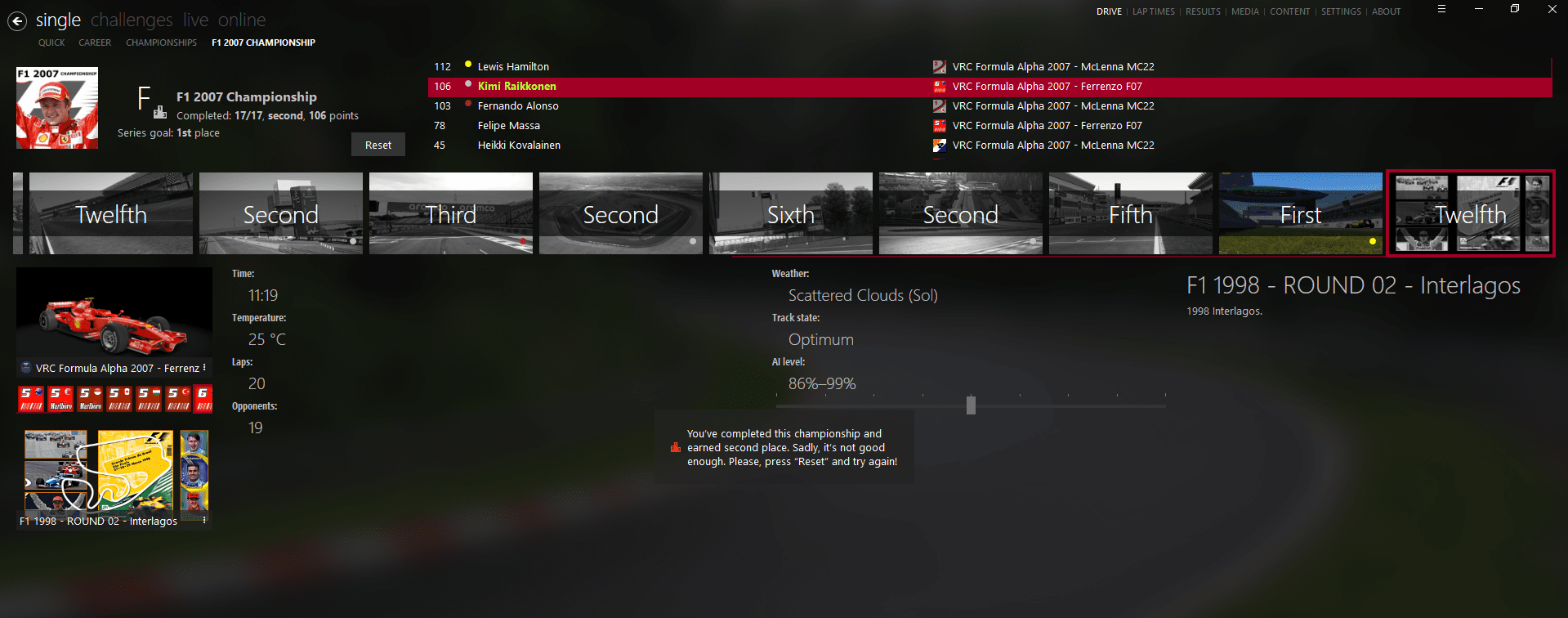Switch to the challenges tab
Image resolution: width=1568 pixels, height=618 pixels.
[x=132, y=20]
